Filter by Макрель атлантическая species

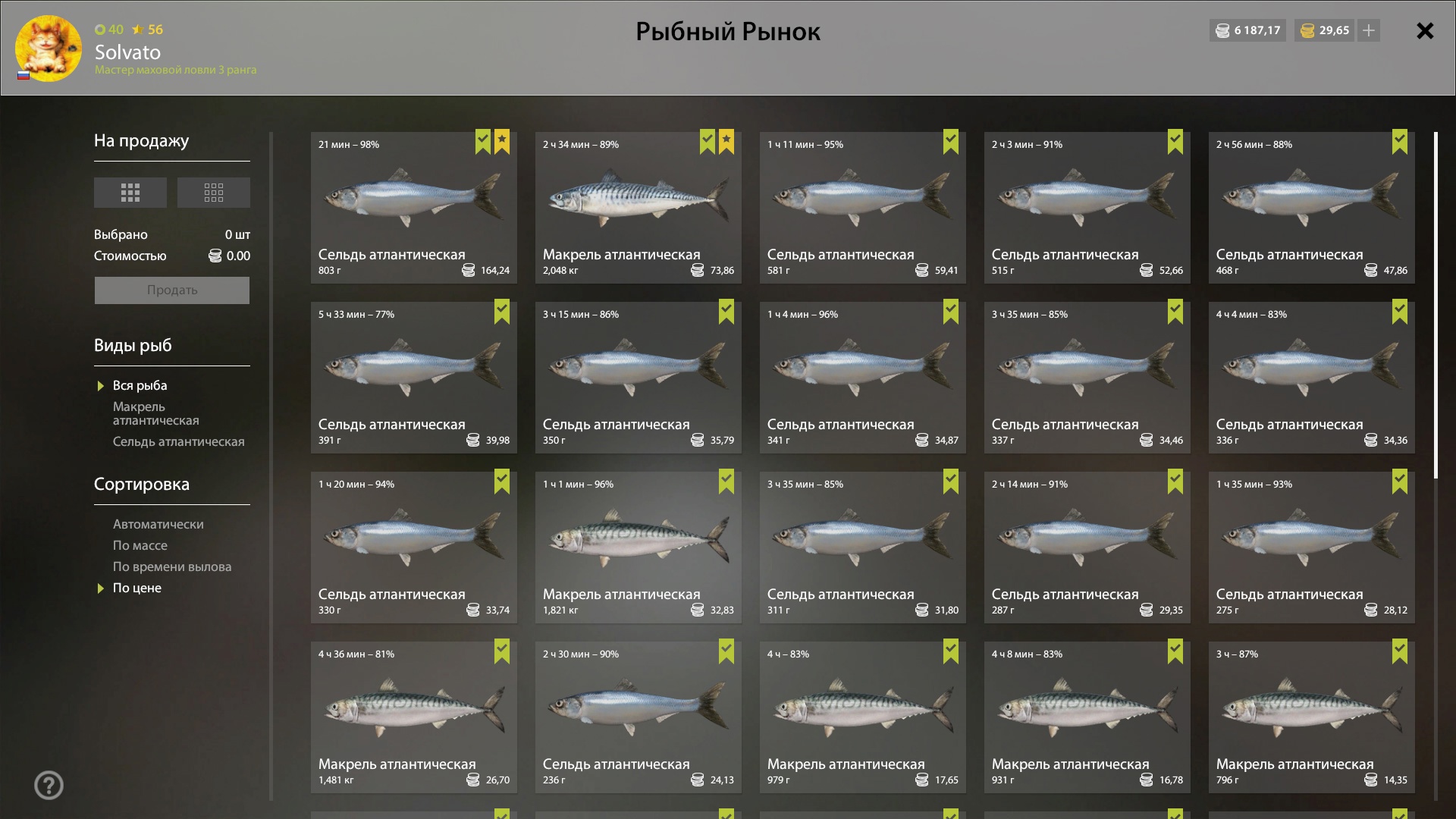[x=156, y=413]
